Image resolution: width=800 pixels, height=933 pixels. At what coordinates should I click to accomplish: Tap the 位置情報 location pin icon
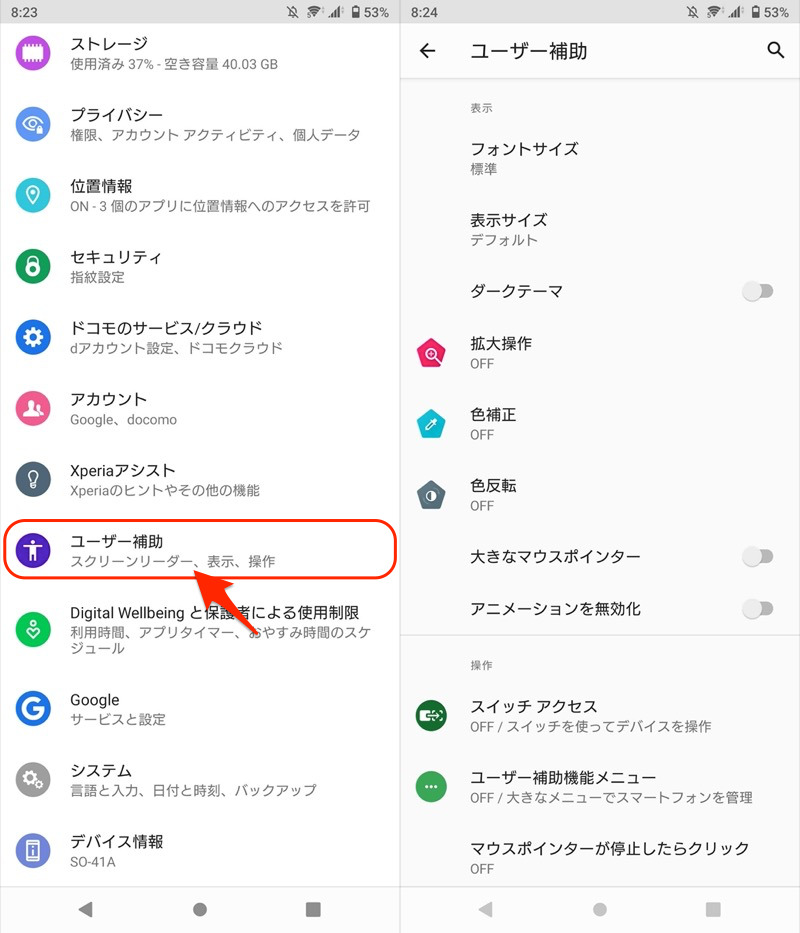point(33,195)
